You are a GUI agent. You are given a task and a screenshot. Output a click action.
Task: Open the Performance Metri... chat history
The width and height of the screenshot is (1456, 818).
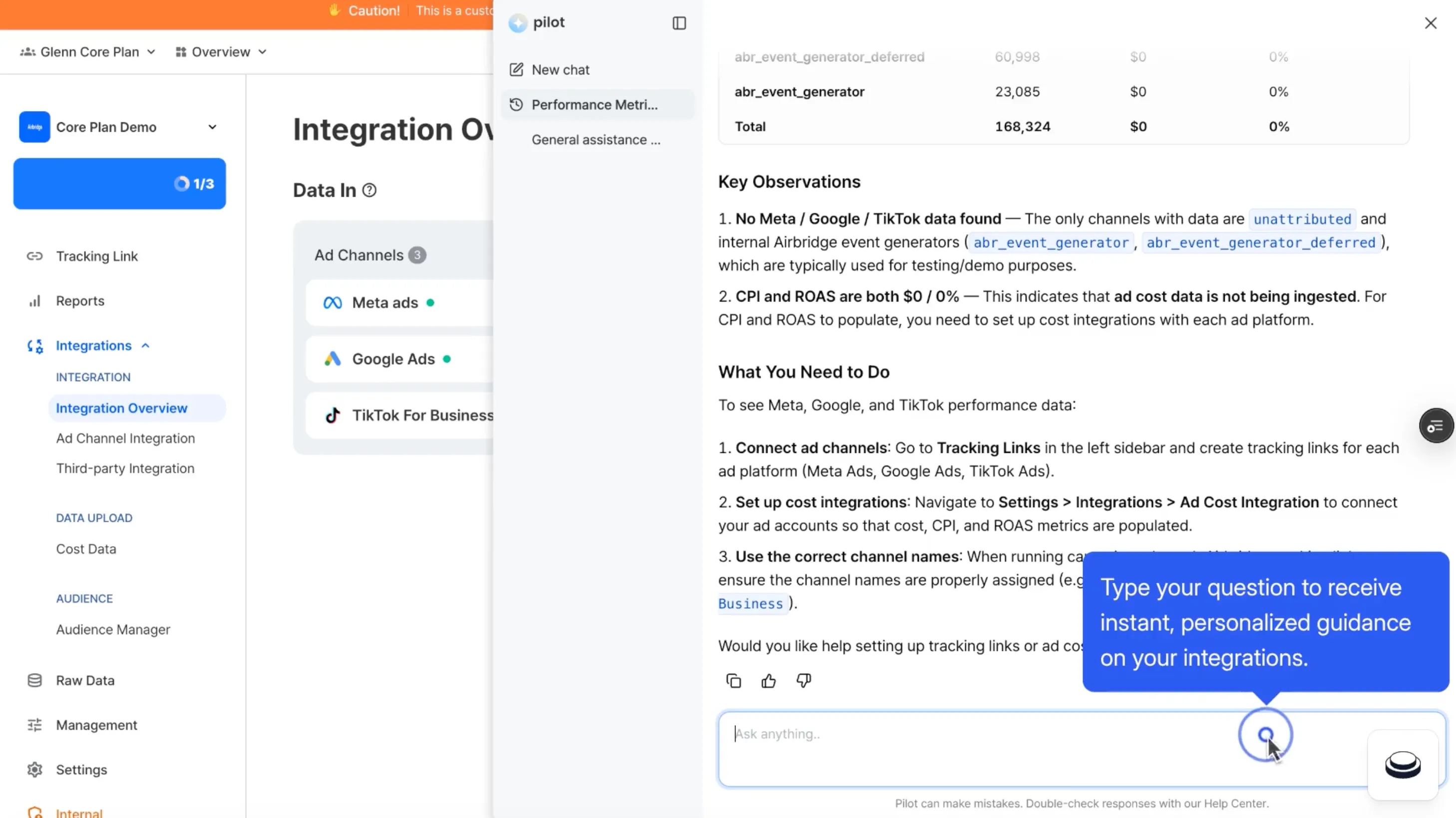594,104
